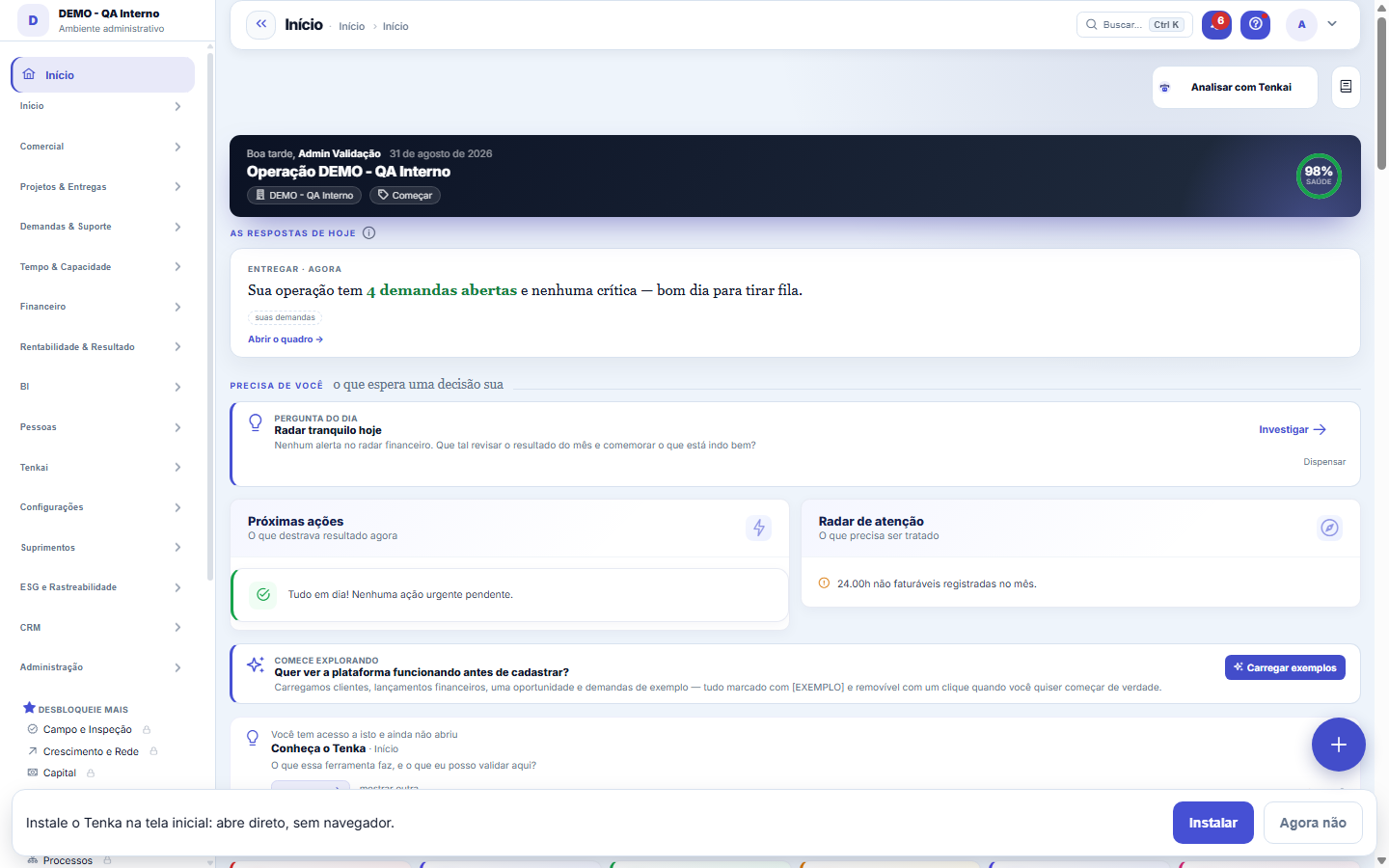Open the highlighted Início item with house icon
1389x868 pixels.
102,74
